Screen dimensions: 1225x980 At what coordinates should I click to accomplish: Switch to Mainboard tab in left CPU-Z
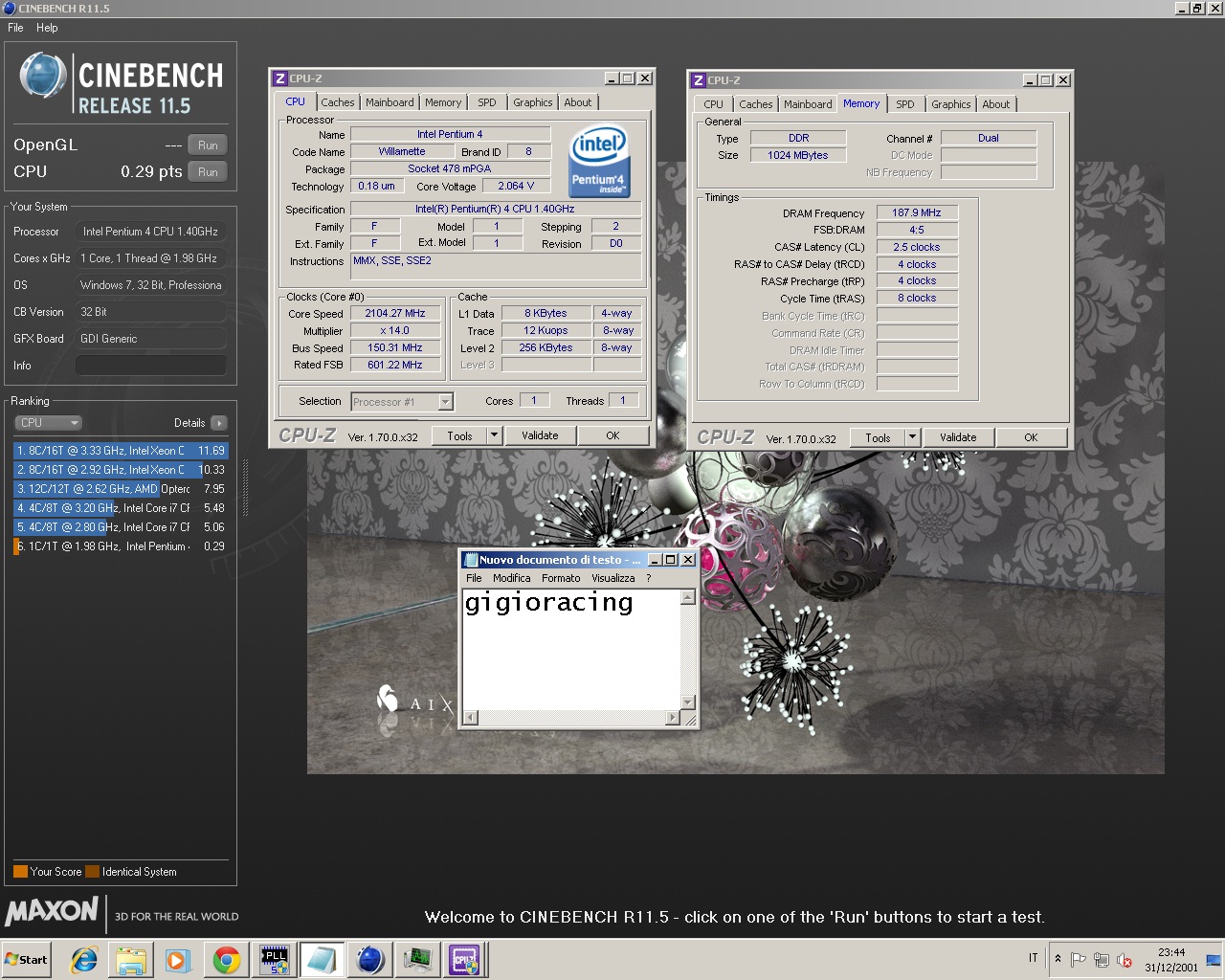(x=390, y=102)
